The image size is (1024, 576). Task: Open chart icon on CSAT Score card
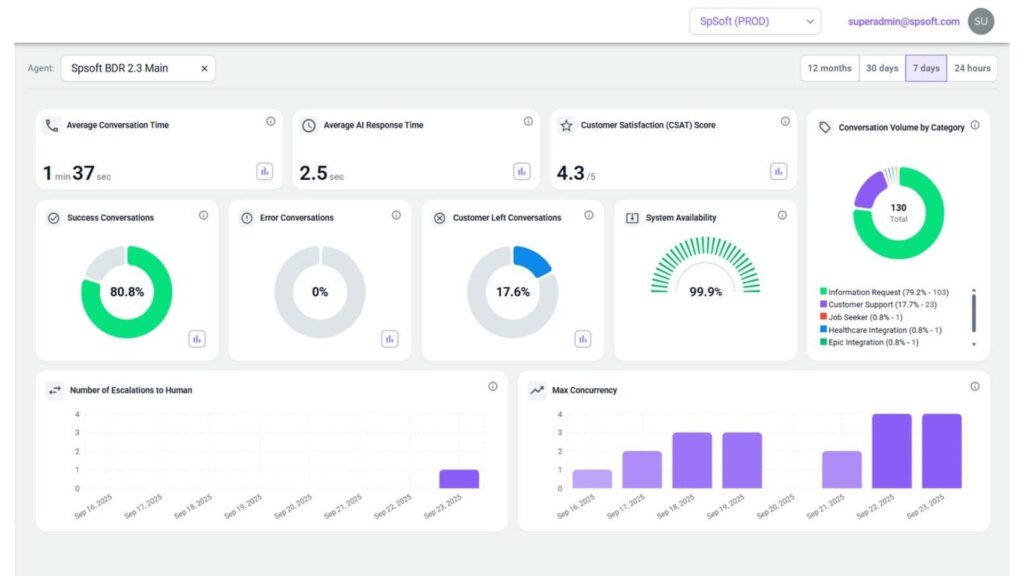click(x=778, y=171)
